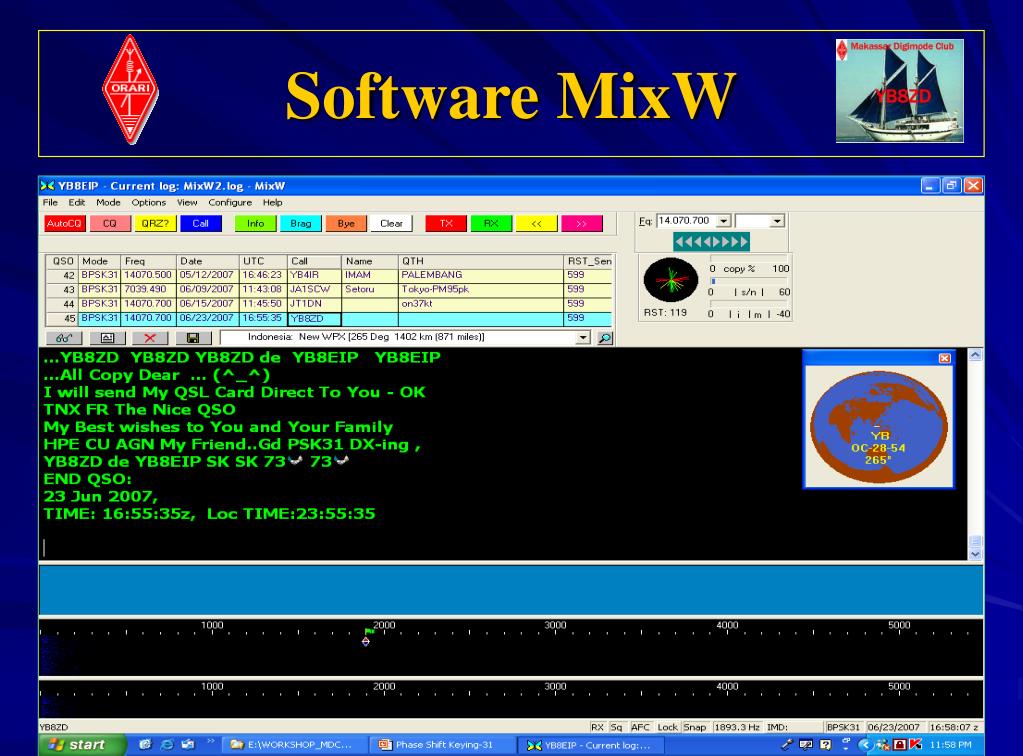Open the File menu
The height and width of the screenshot is (756, 1023).
[50, 203]
